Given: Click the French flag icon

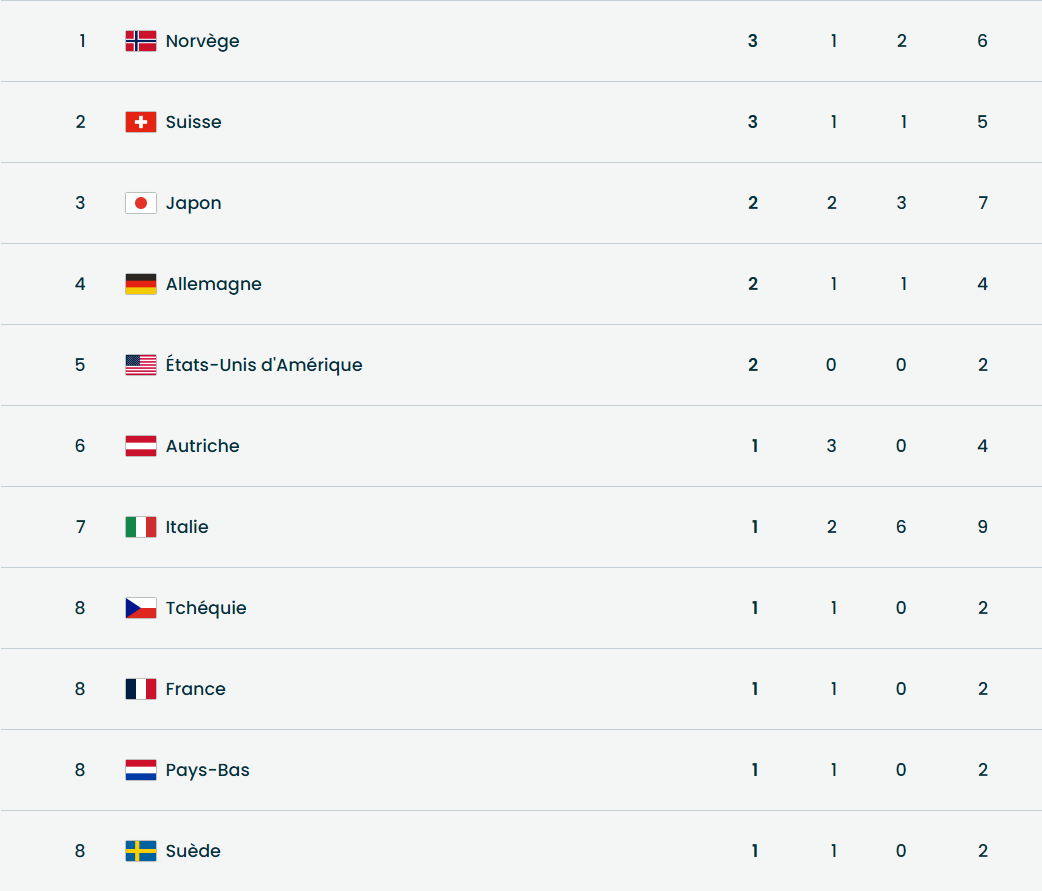Looking at the screenshot, I should [x=141, y=689].
